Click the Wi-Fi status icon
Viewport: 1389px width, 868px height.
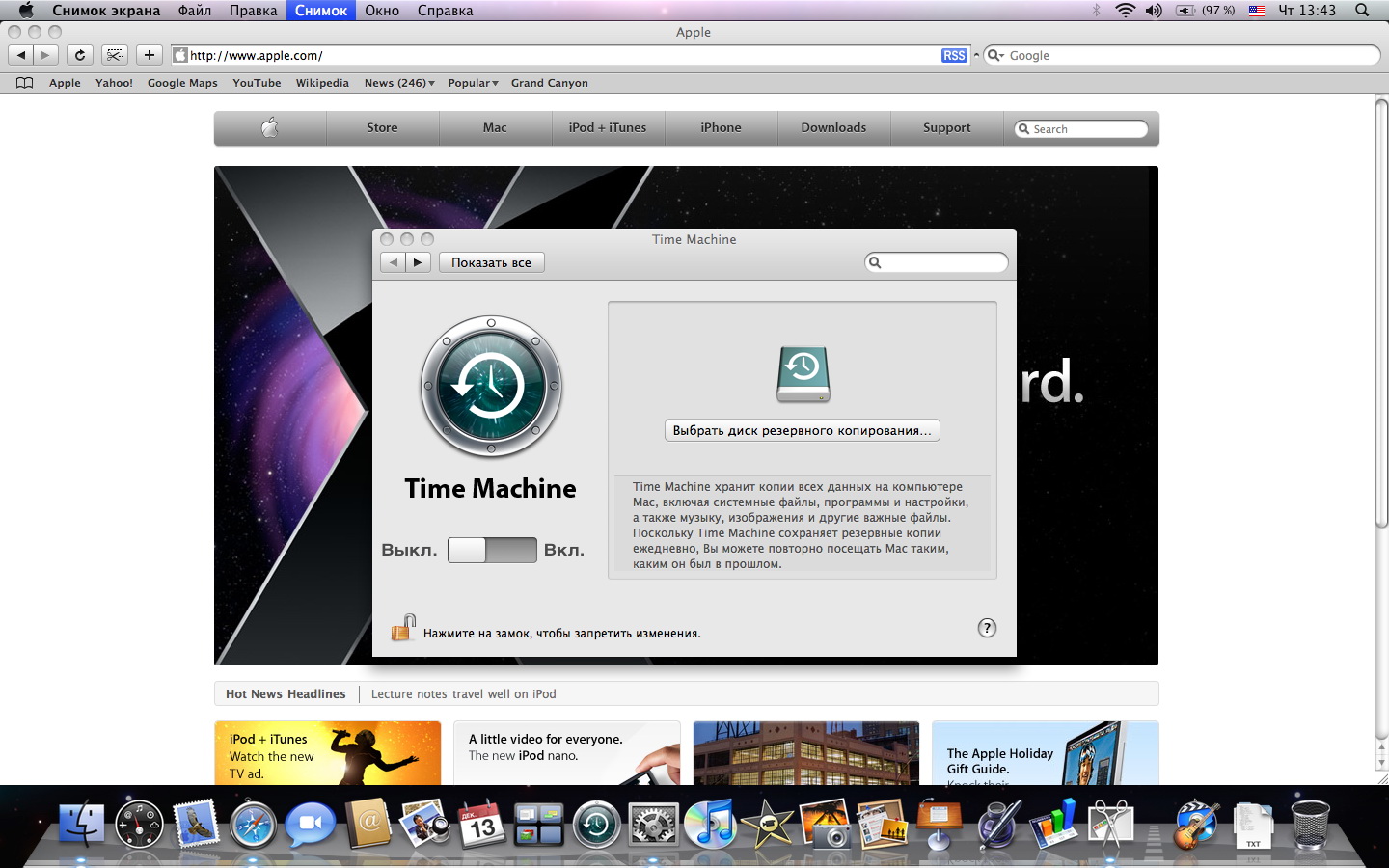[1125, 11]
